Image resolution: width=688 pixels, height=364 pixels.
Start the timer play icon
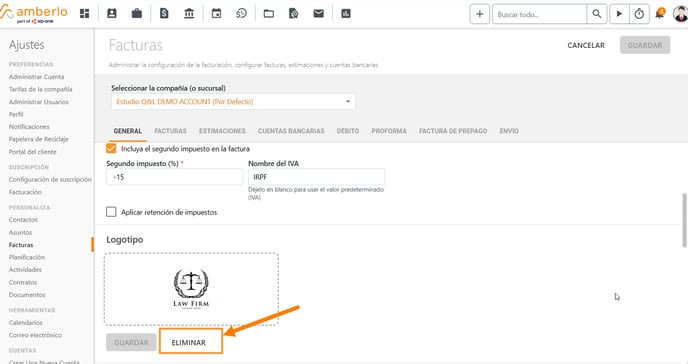(619, 14)
